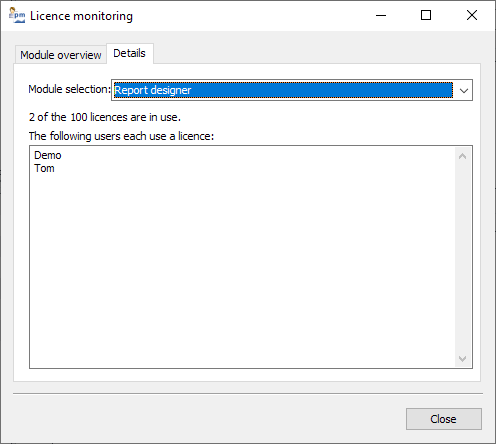Viewport: 496px width, 444px height.
Task: Expand the Module selection dropdown arrow
Action: click(464, 90)
